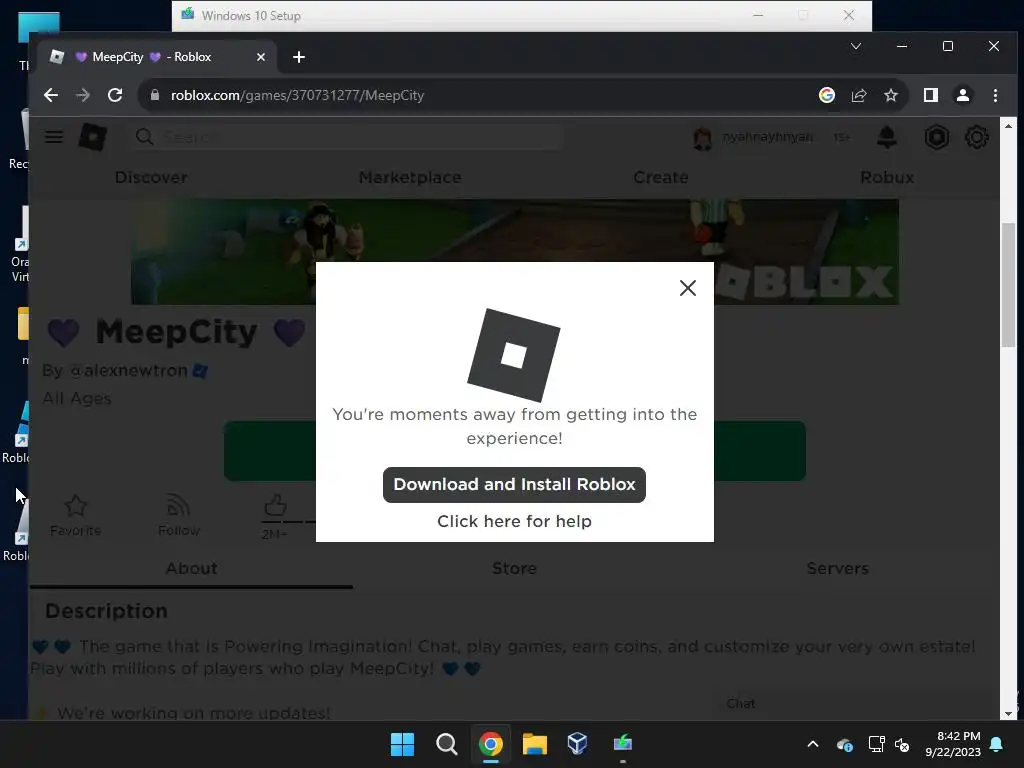Screen dimensions: 1024x768
Task: Close the MeepCity Roblox tab
Action: pyautogui.click(x=261, y=57)
